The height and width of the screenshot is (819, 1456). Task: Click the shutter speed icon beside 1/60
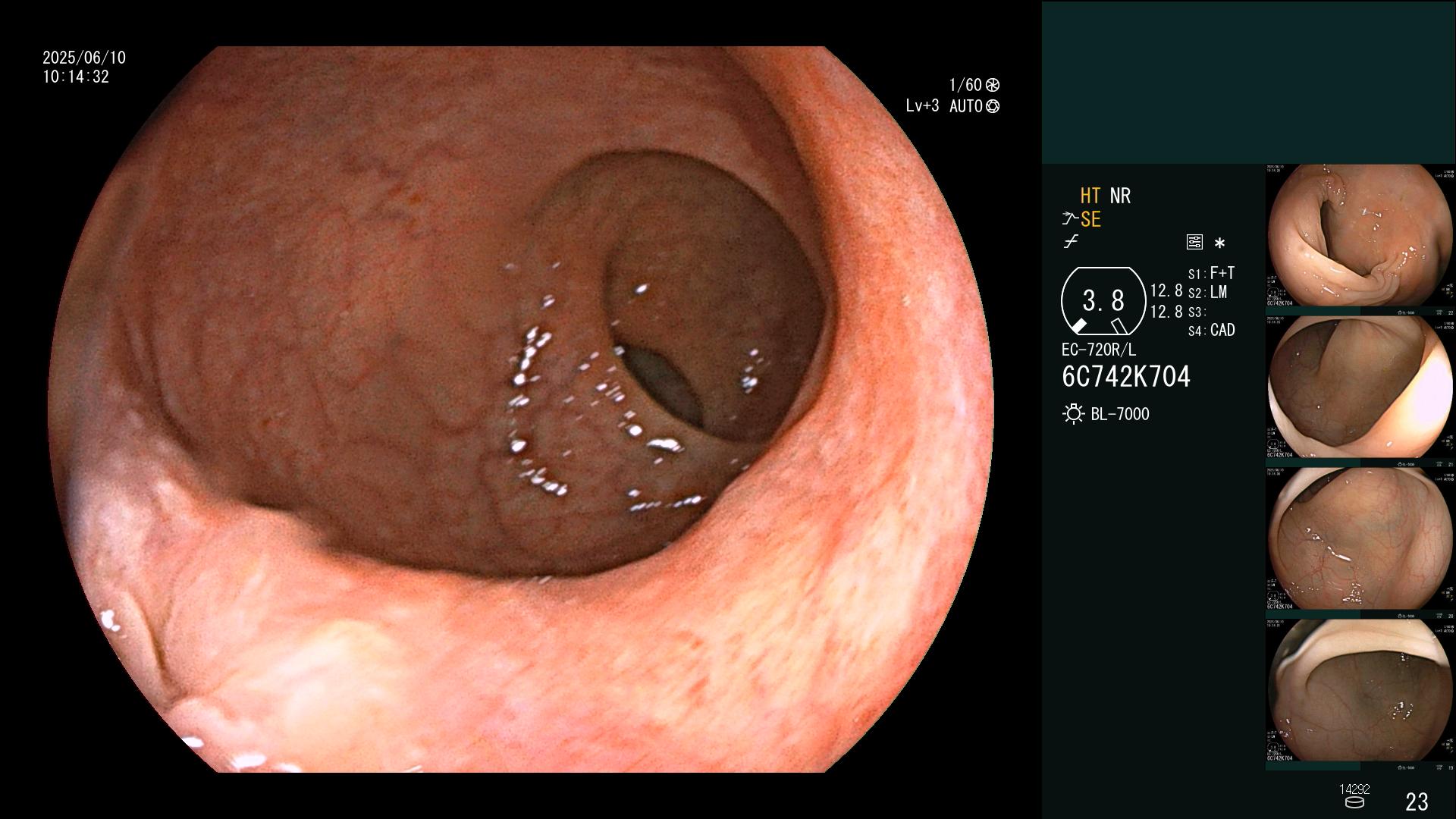point(993,85)
